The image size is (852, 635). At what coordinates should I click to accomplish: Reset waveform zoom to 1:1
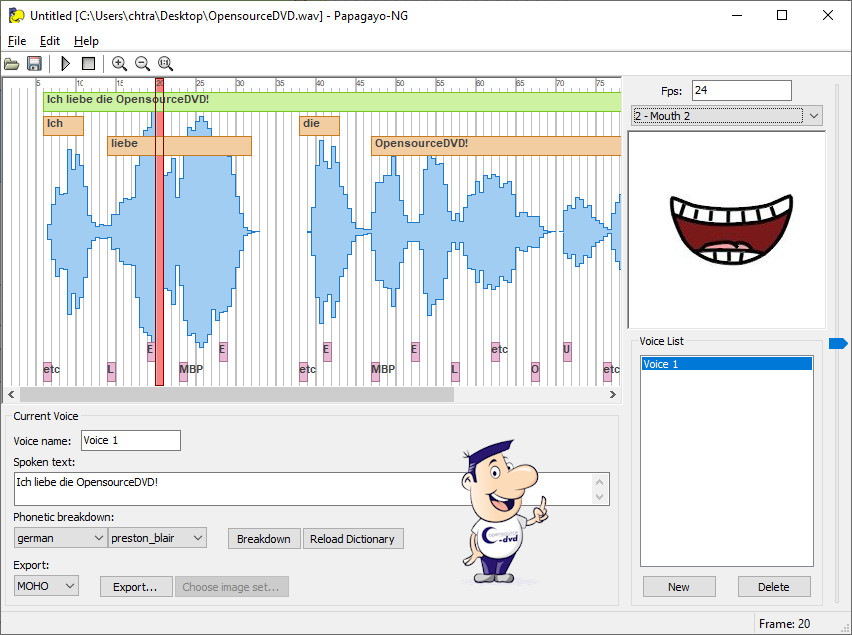(x=165, y=64)
